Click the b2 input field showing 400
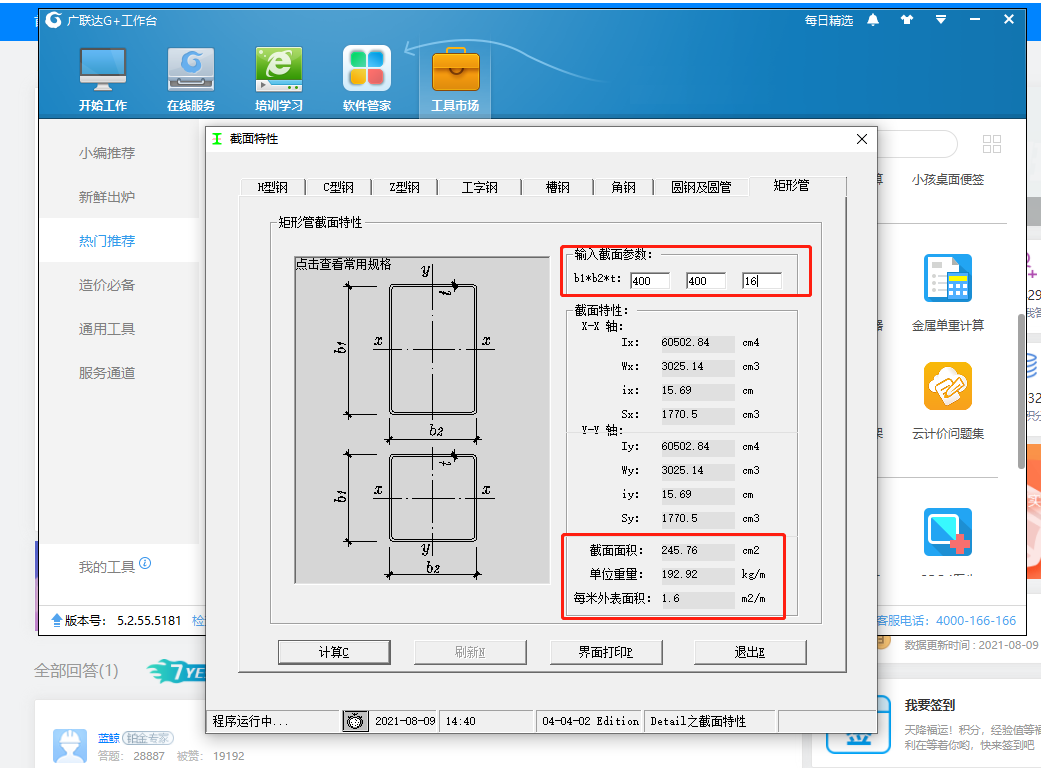 tap(706, 281)
